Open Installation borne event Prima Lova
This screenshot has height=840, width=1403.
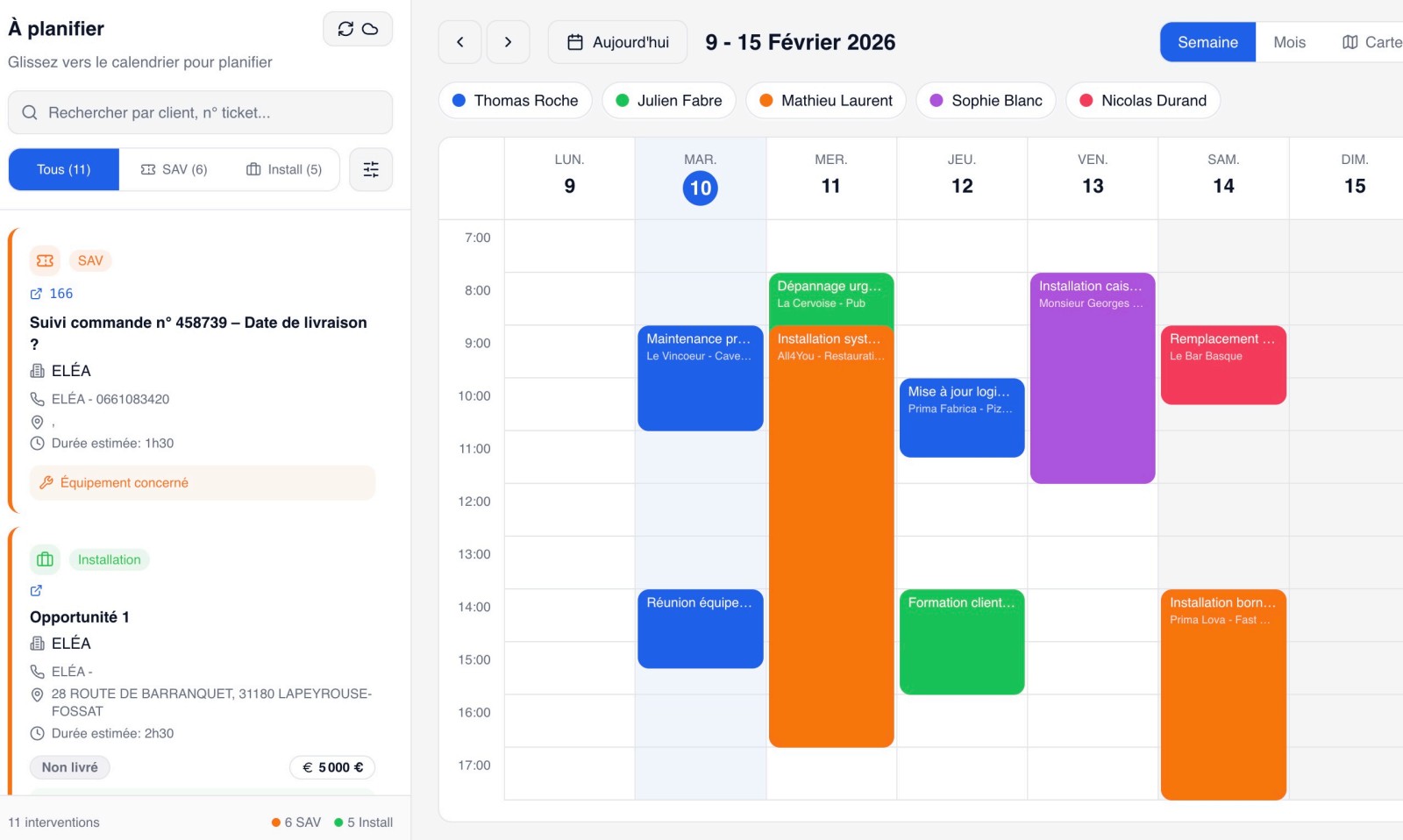click(1223, 694)
